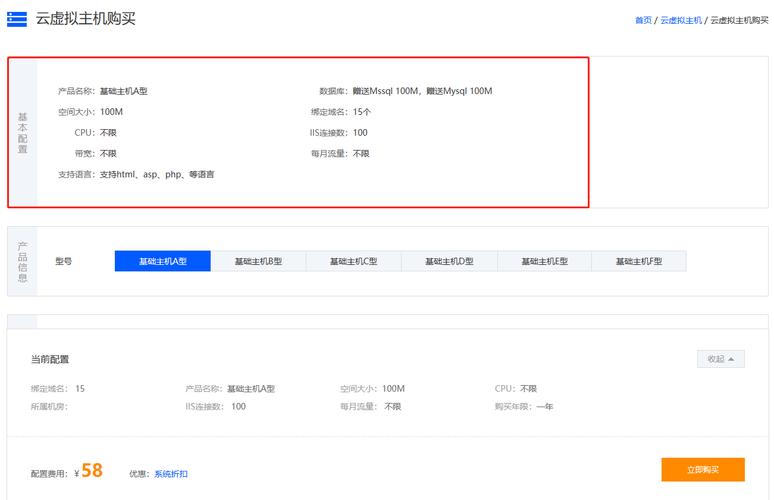
Task: Click the ¥58 configuration price
Action: click(x=91, y=471)
